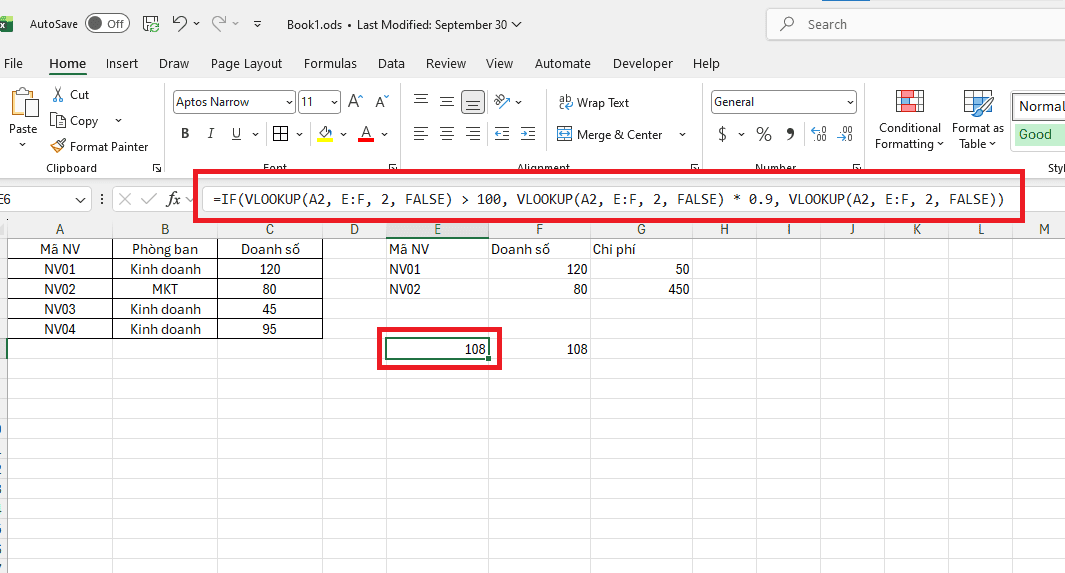Viewport: 1065px width, 573px height.
Task: Click Decrease Indent icon
Action: pyautogui.click(x=502, y=134)
